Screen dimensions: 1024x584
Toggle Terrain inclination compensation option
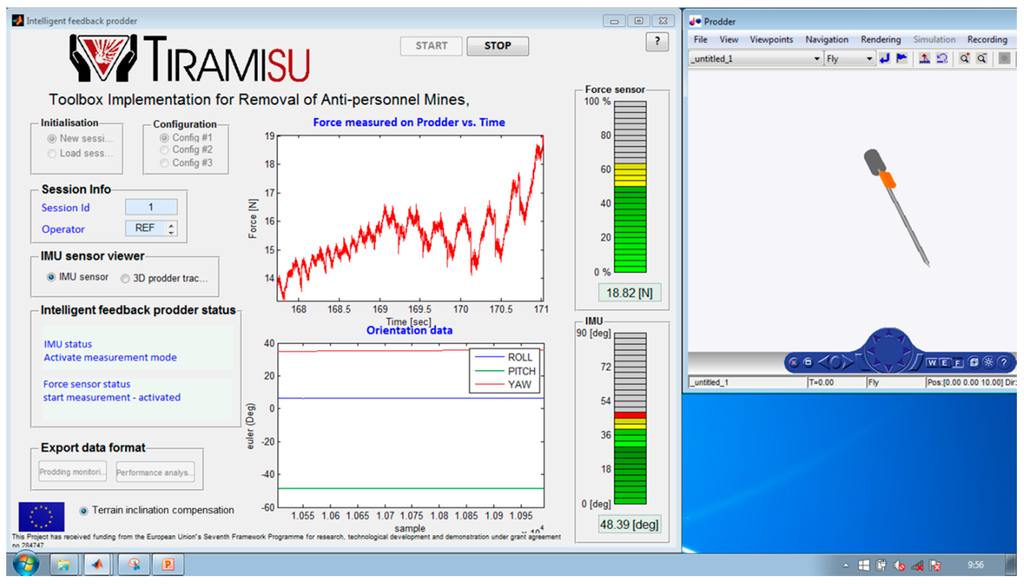click(x=84, y=510)
